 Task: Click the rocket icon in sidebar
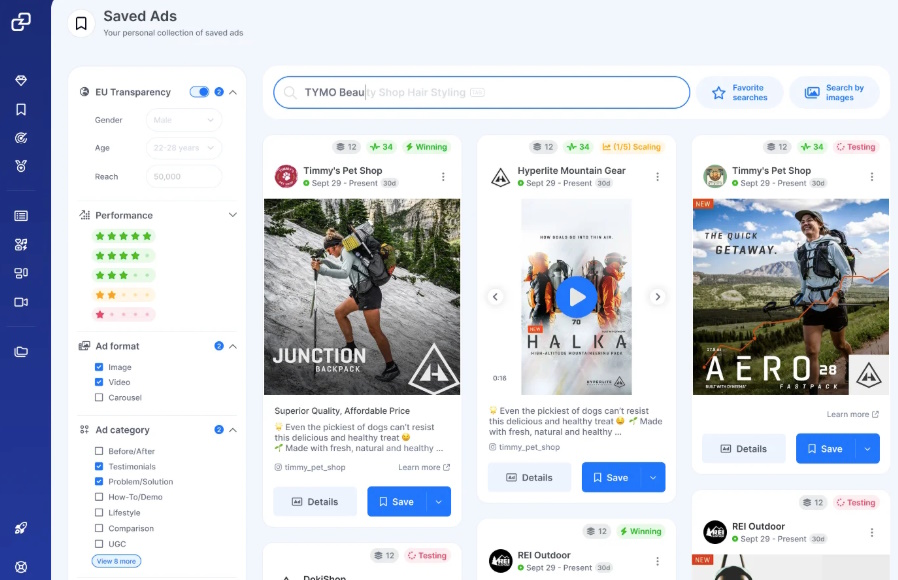pos(21,528)
